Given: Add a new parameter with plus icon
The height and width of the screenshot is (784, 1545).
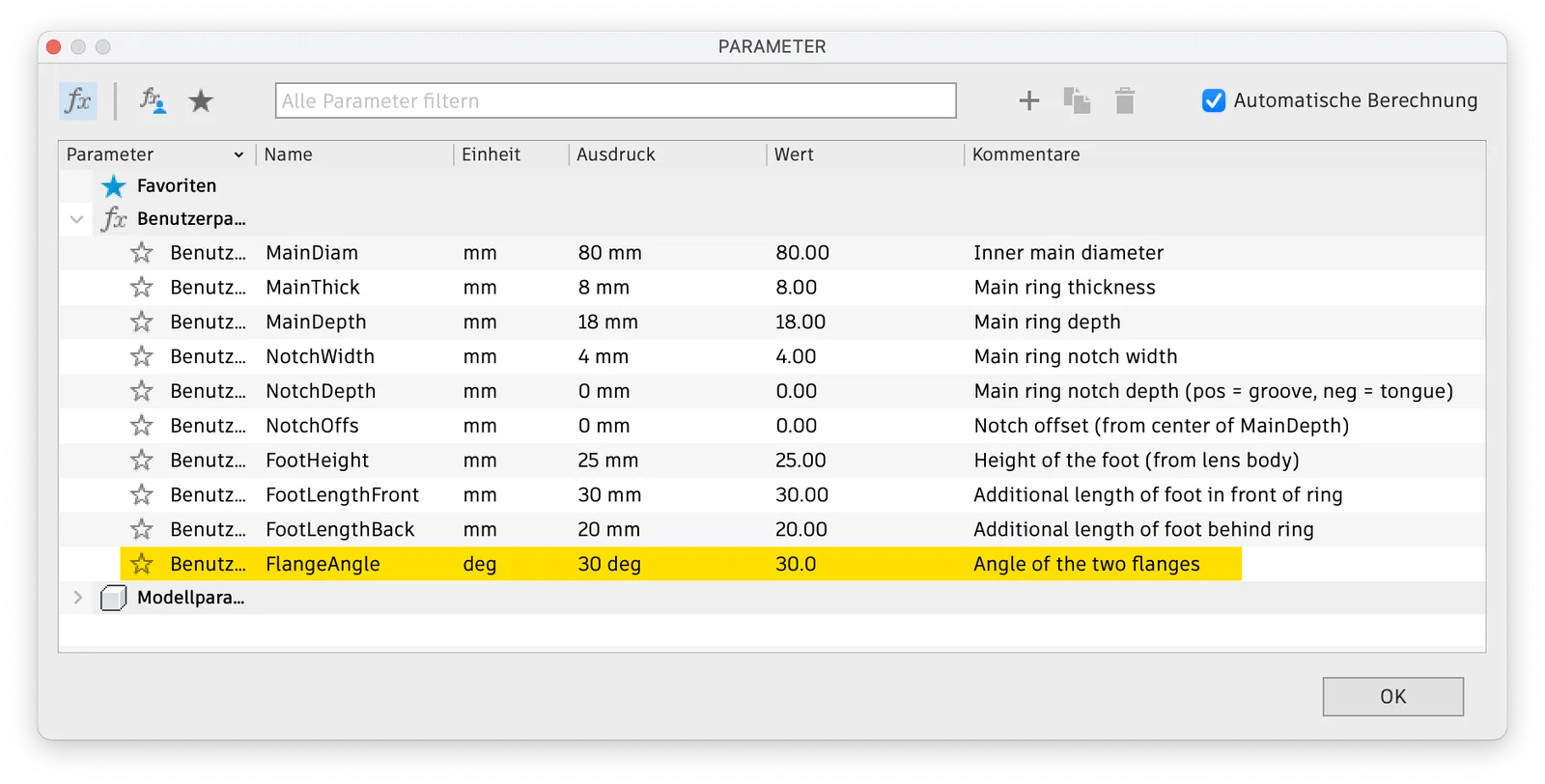Looking at the screenshot, I should click(x=1029, y=100).
